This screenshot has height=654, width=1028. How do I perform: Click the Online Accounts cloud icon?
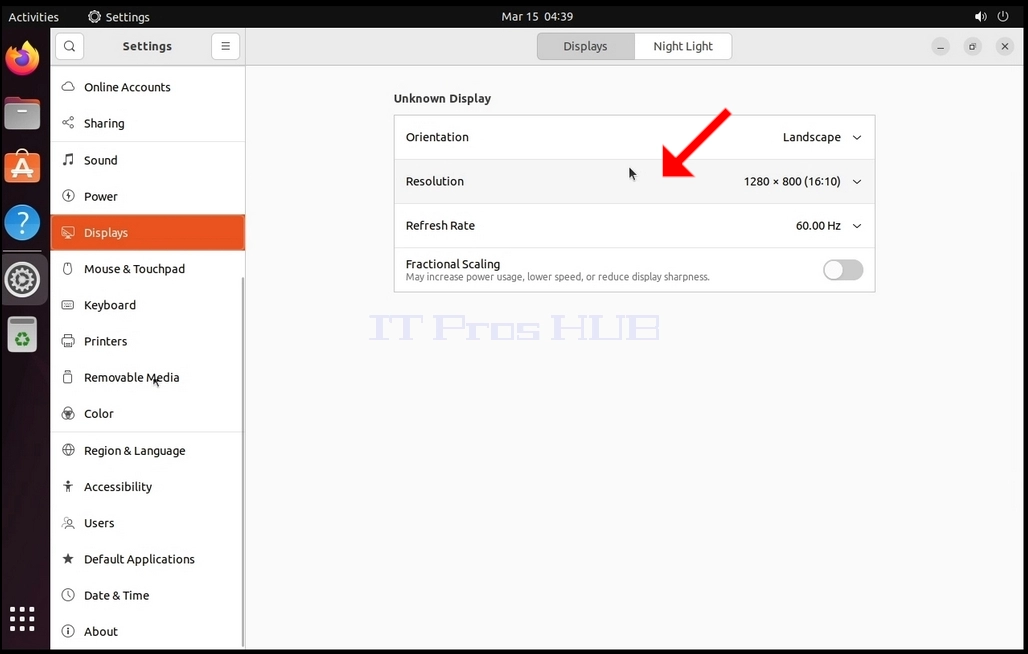(x=68, y=87)
